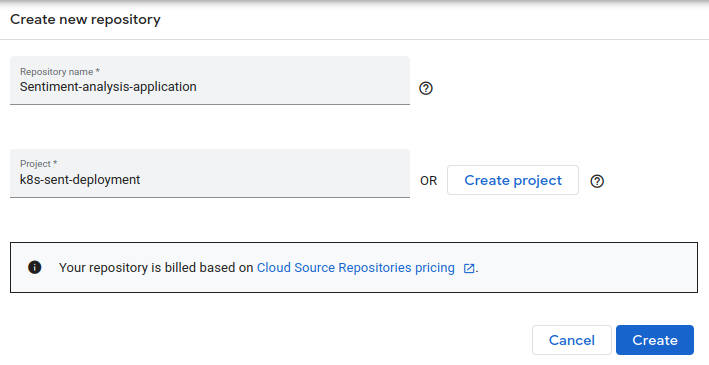Click the 'OR' text
709x365 pixels.
[x=429, y=181]
